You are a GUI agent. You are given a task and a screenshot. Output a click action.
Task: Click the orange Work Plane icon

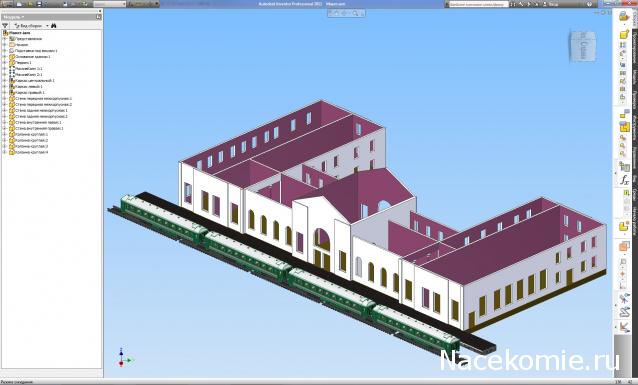(624, 246)
